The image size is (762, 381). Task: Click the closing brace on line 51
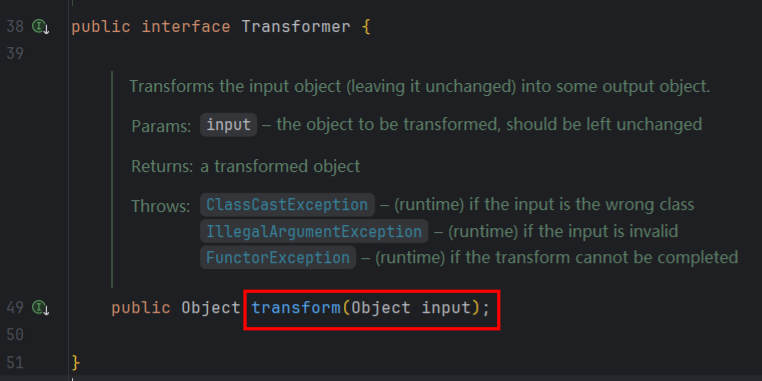tap(75, 363)
